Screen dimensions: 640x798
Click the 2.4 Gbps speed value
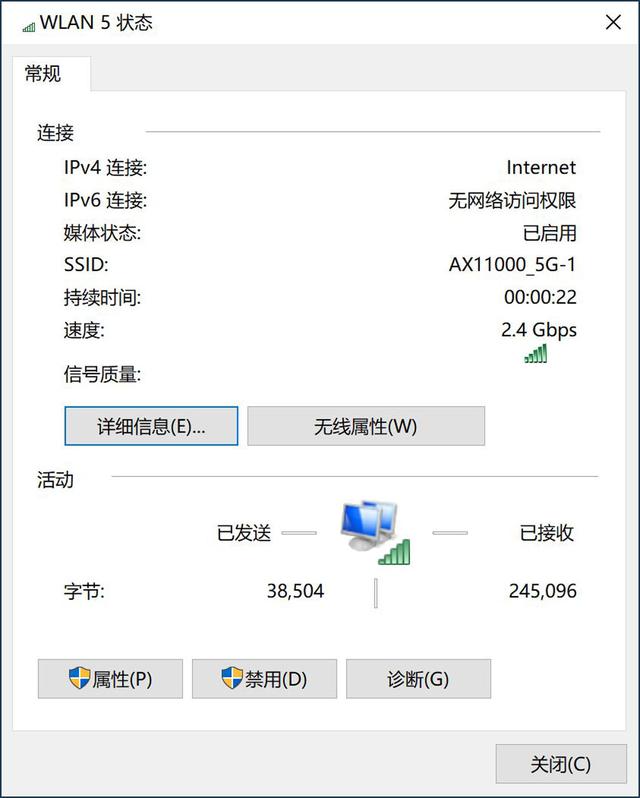point(539,330)
